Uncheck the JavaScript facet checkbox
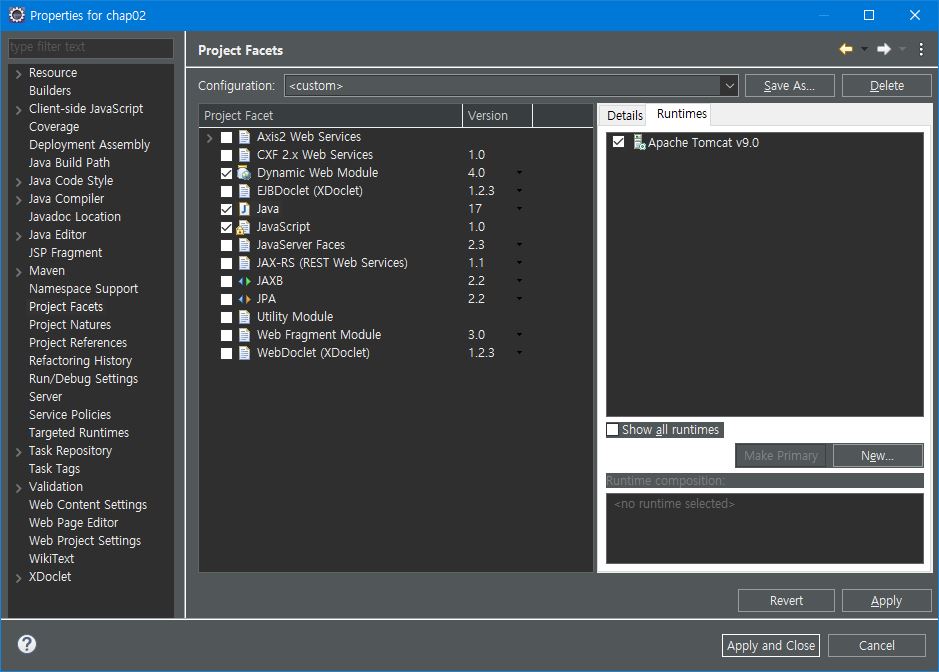Screen dimensions: 939x672 [226, 227]
